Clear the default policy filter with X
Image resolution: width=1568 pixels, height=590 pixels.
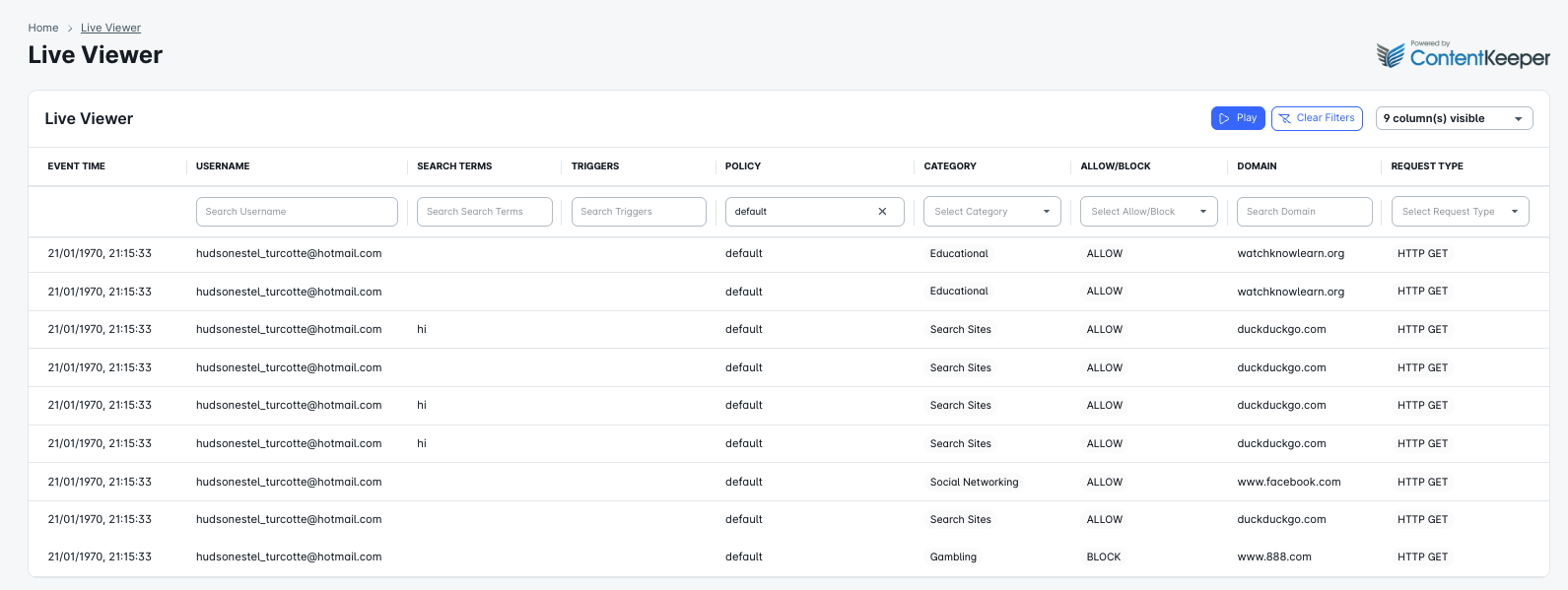tap(882, 212)
